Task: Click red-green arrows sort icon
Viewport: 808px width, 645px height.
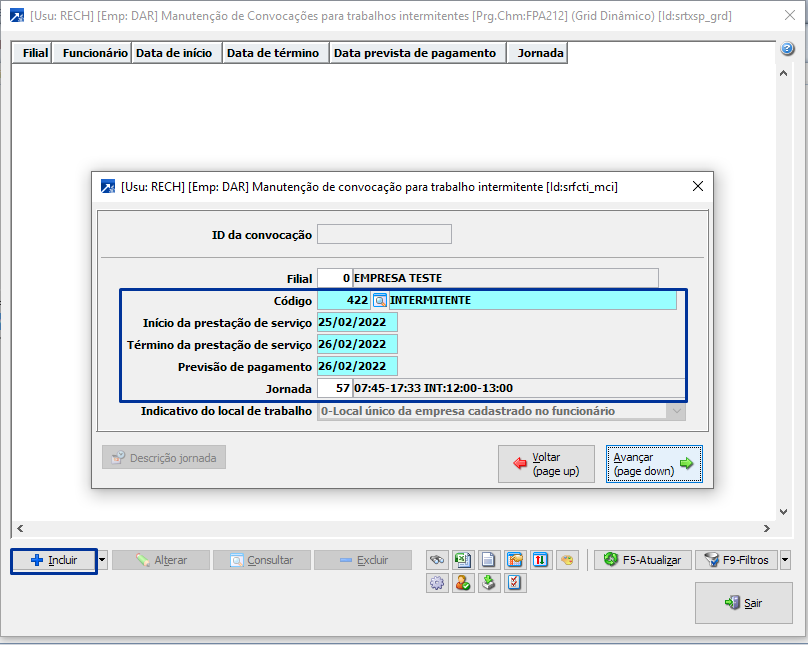Action: (x=541, y=560)
